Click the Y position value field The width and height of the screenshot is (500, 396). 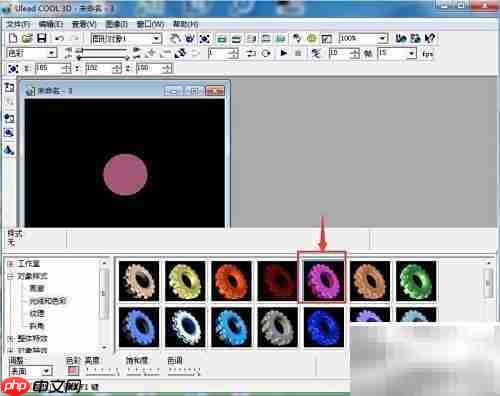pyautogui.click(x=103, y=68)
